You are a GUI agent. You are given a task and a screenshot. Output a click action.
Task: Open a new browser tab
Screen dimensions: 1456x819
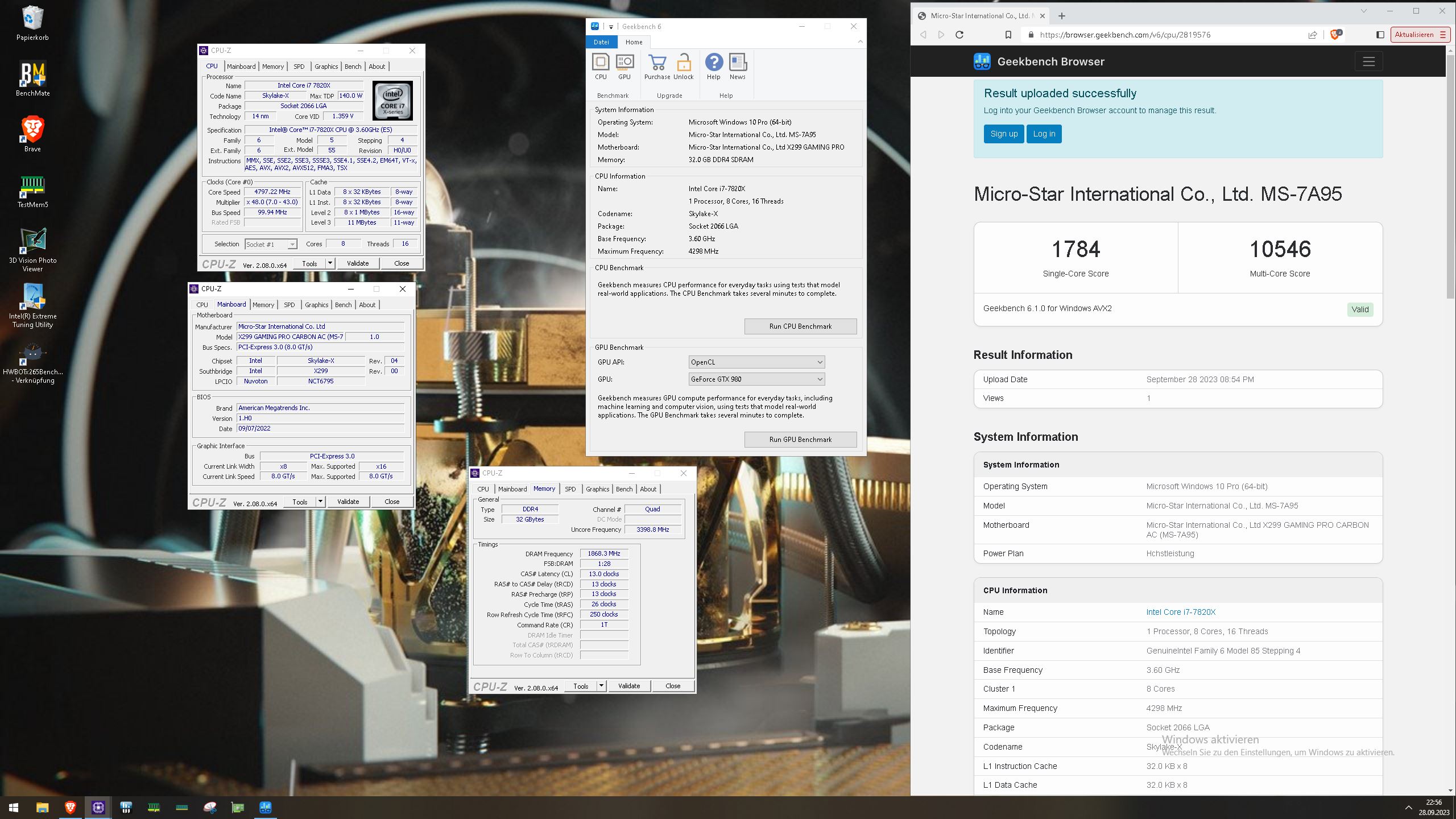(1061, 16)
